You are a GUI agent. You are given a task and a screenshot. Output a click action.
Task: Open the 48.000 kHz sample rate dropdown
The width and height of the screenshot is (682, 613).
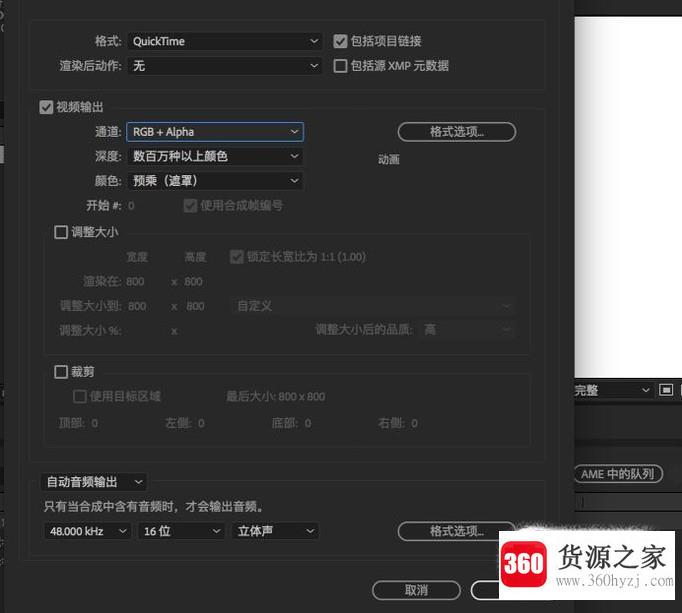(x=87, y=531)
